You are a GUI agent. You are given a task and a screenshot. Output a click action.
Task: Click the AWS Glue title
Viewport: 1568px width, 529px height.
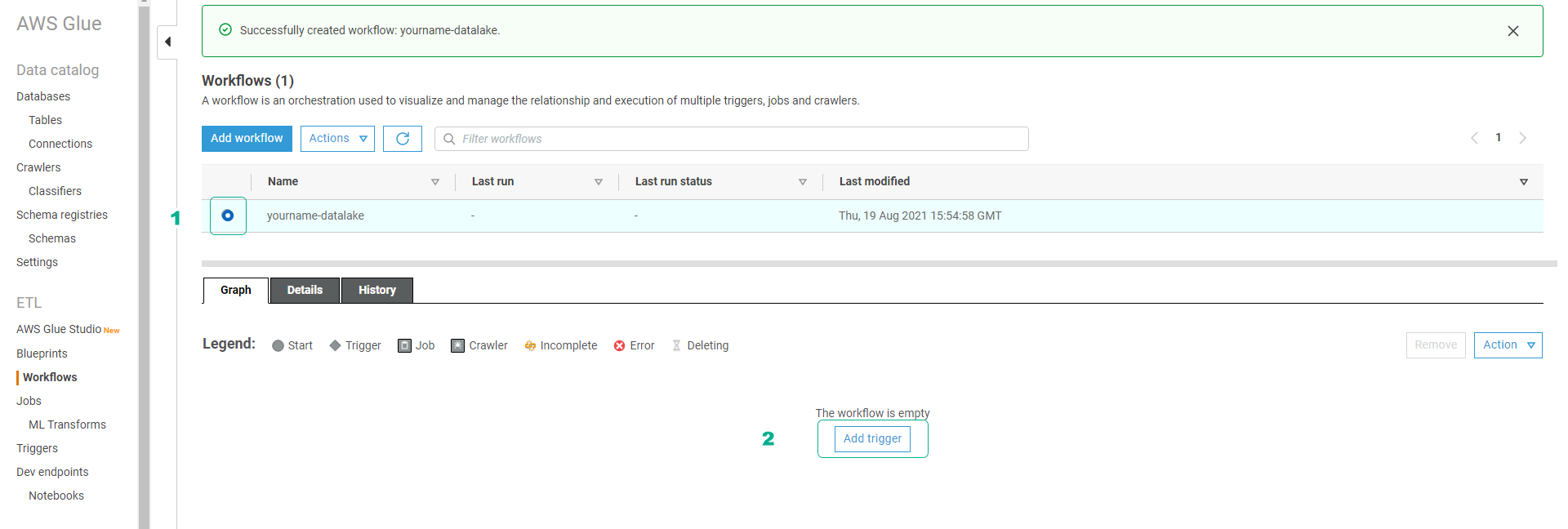coord(59,24)
